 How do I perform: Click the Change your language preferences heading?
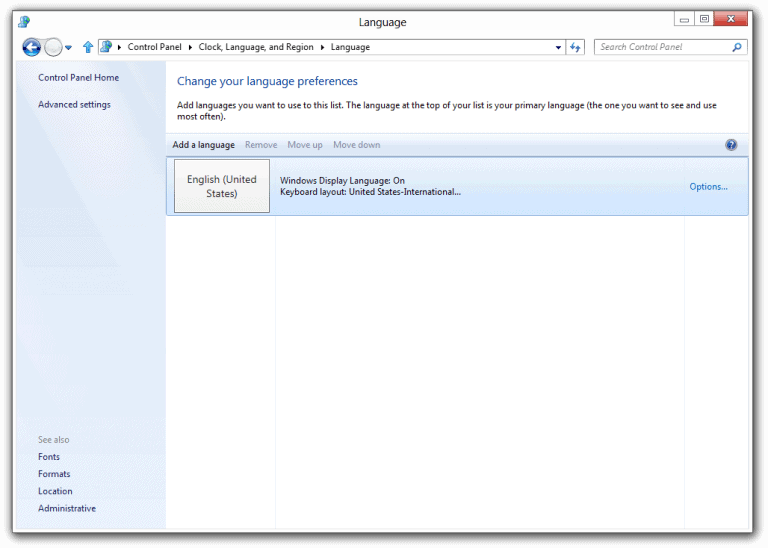click(x=267, y=81)
